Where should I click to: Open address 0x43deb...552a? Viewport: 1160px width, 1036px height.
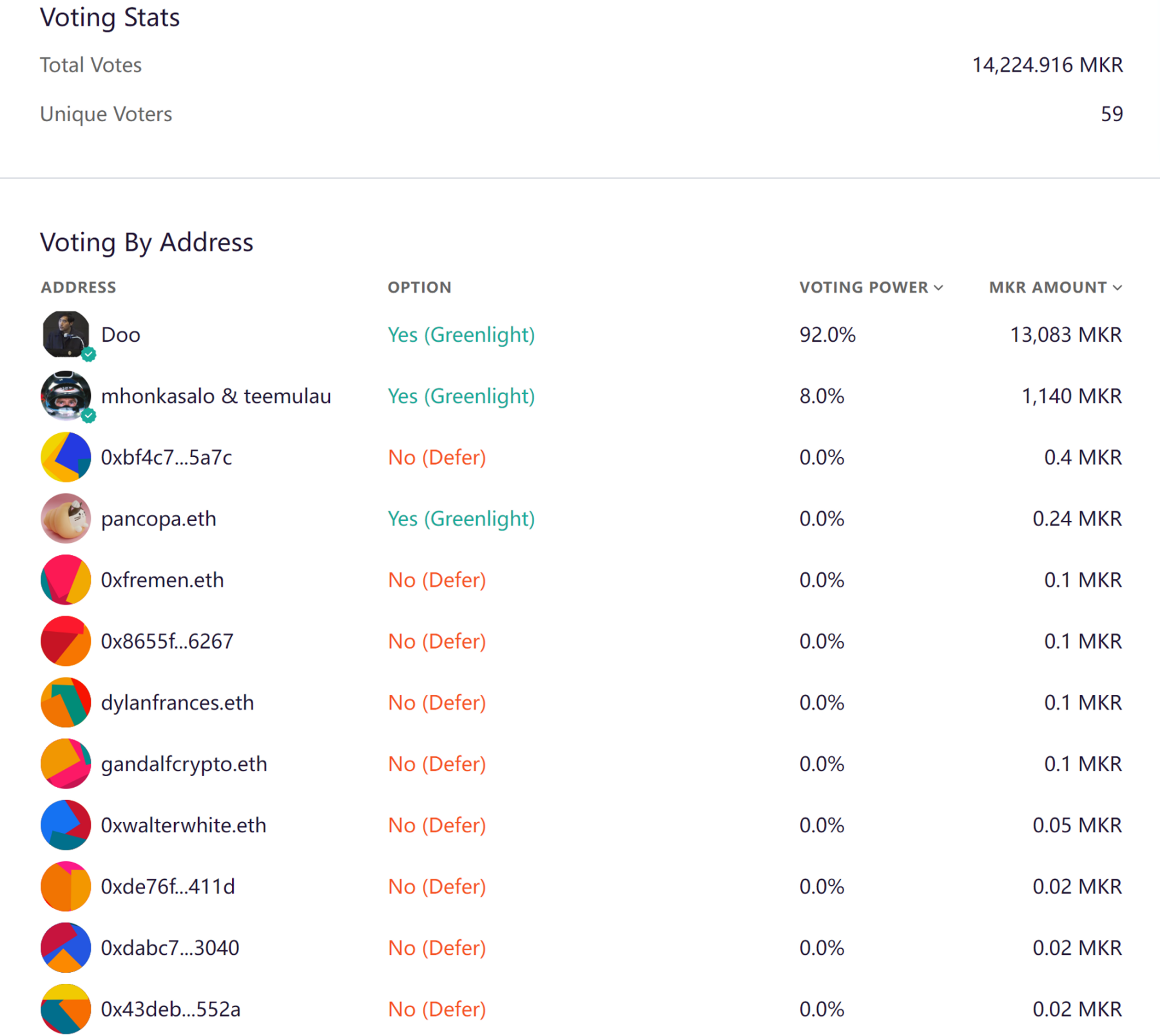[170, 1009]
